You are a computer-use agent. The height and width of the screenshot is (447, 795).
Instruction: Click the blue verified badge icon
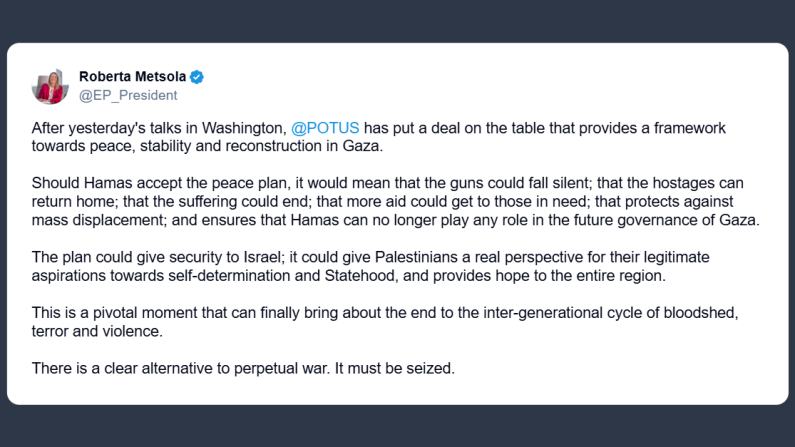[197, 77]
